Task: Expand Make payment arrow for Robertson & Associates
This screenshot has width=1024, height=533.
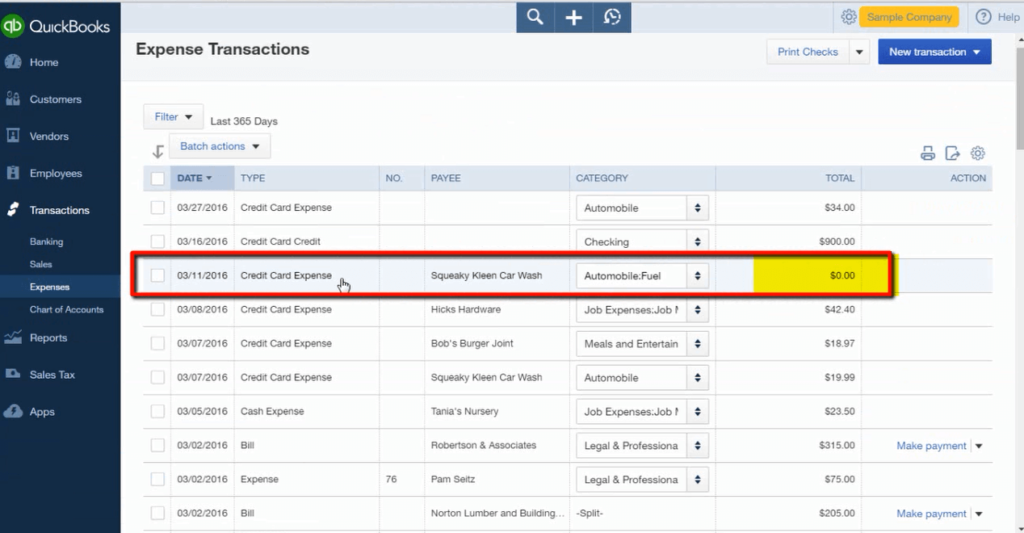Action: click(x=979, y=445)
